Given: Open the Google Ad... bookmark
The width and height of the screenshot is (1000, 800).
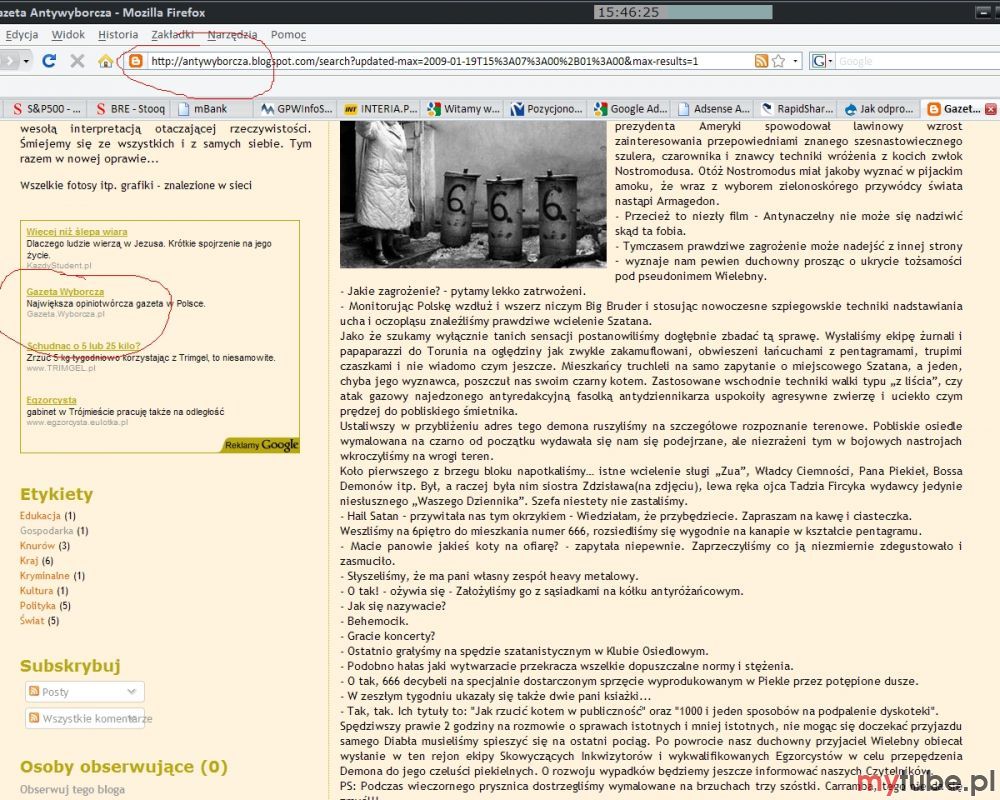Looking at the screenshot, I should pos(631,109).
